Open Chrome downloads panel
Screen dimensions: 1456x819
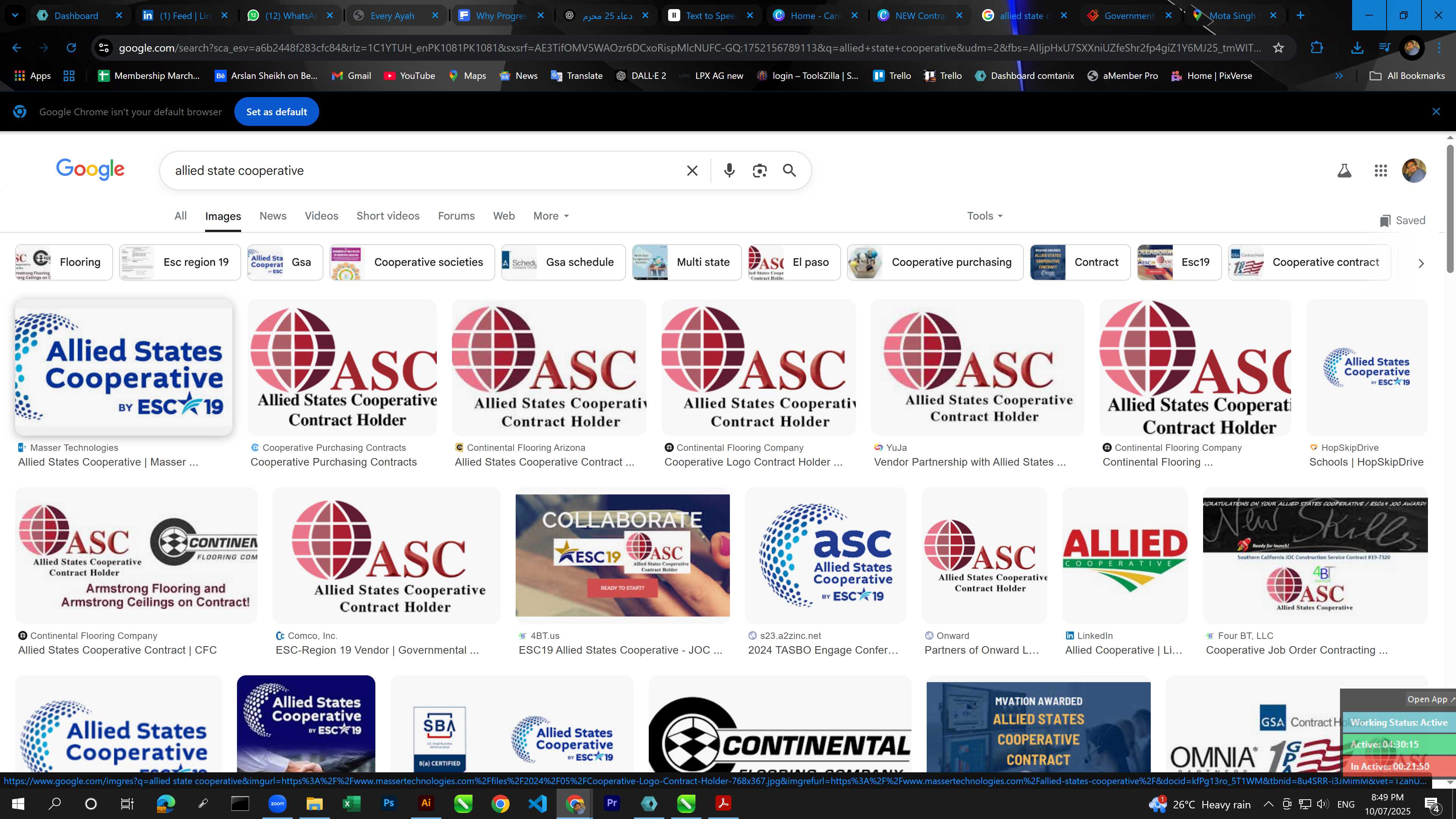pos(1357,48)
